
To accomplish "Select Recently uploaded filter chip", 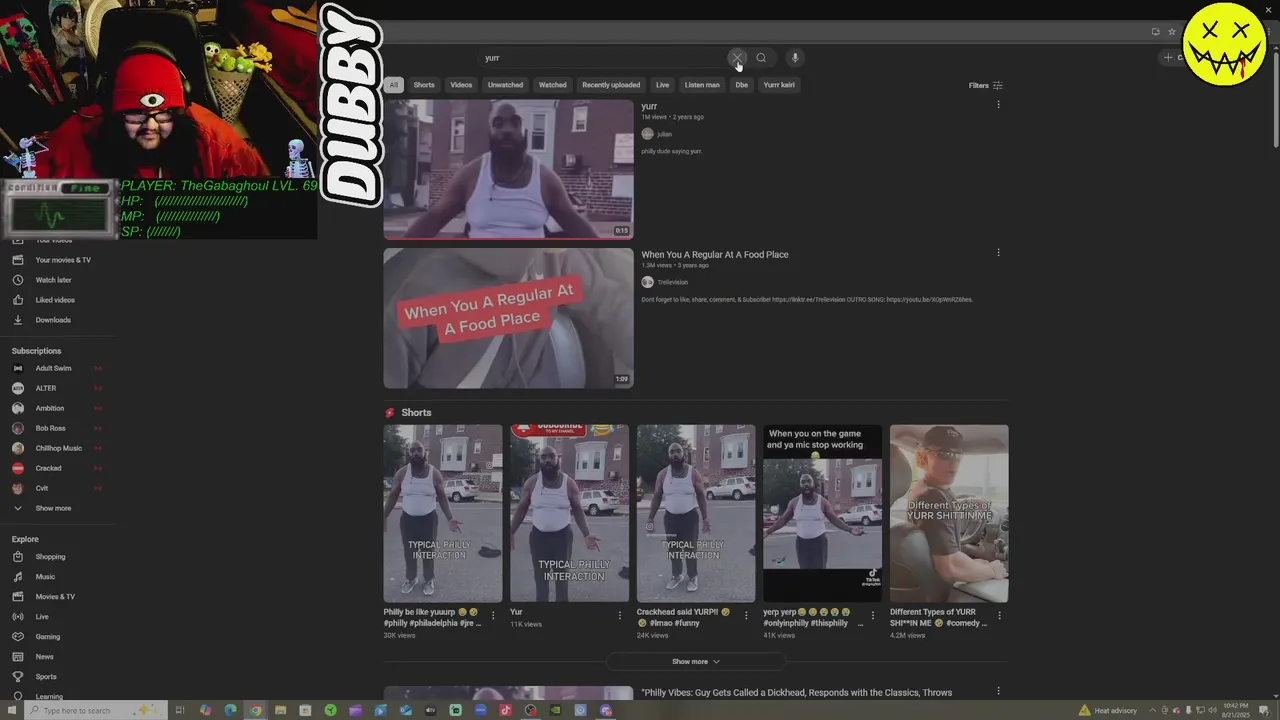I will coord(611,85).
